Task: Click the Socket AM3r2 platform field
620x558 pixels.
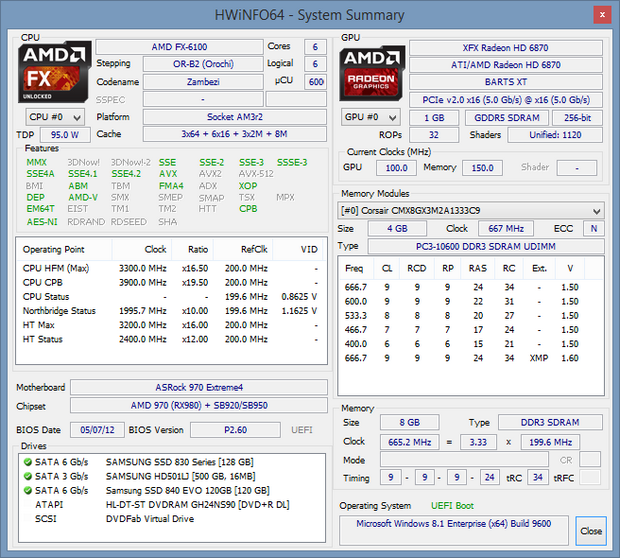Action: click(x=235, y=117)
